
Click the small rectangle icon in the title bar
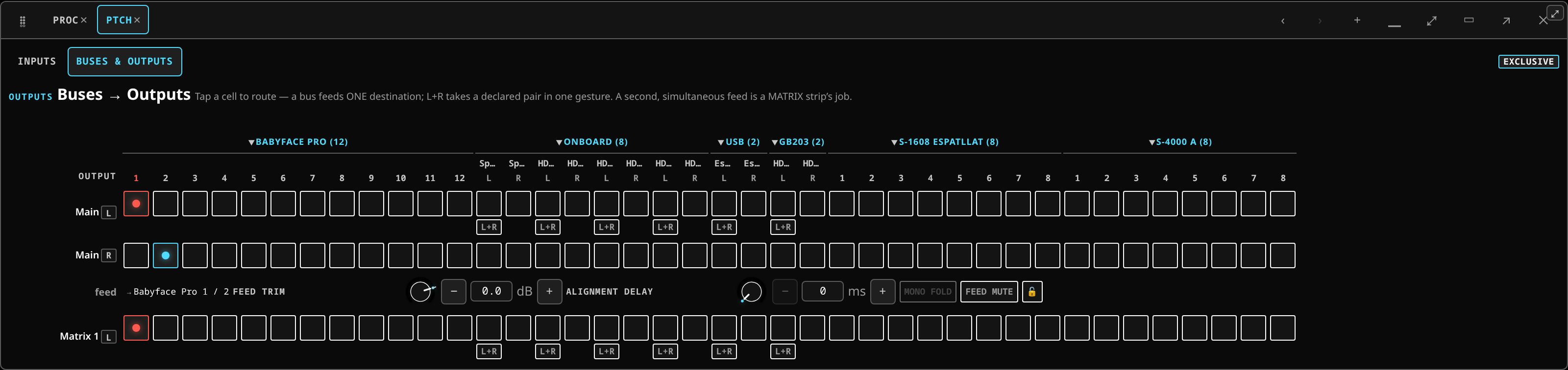tap(1469, 20)
